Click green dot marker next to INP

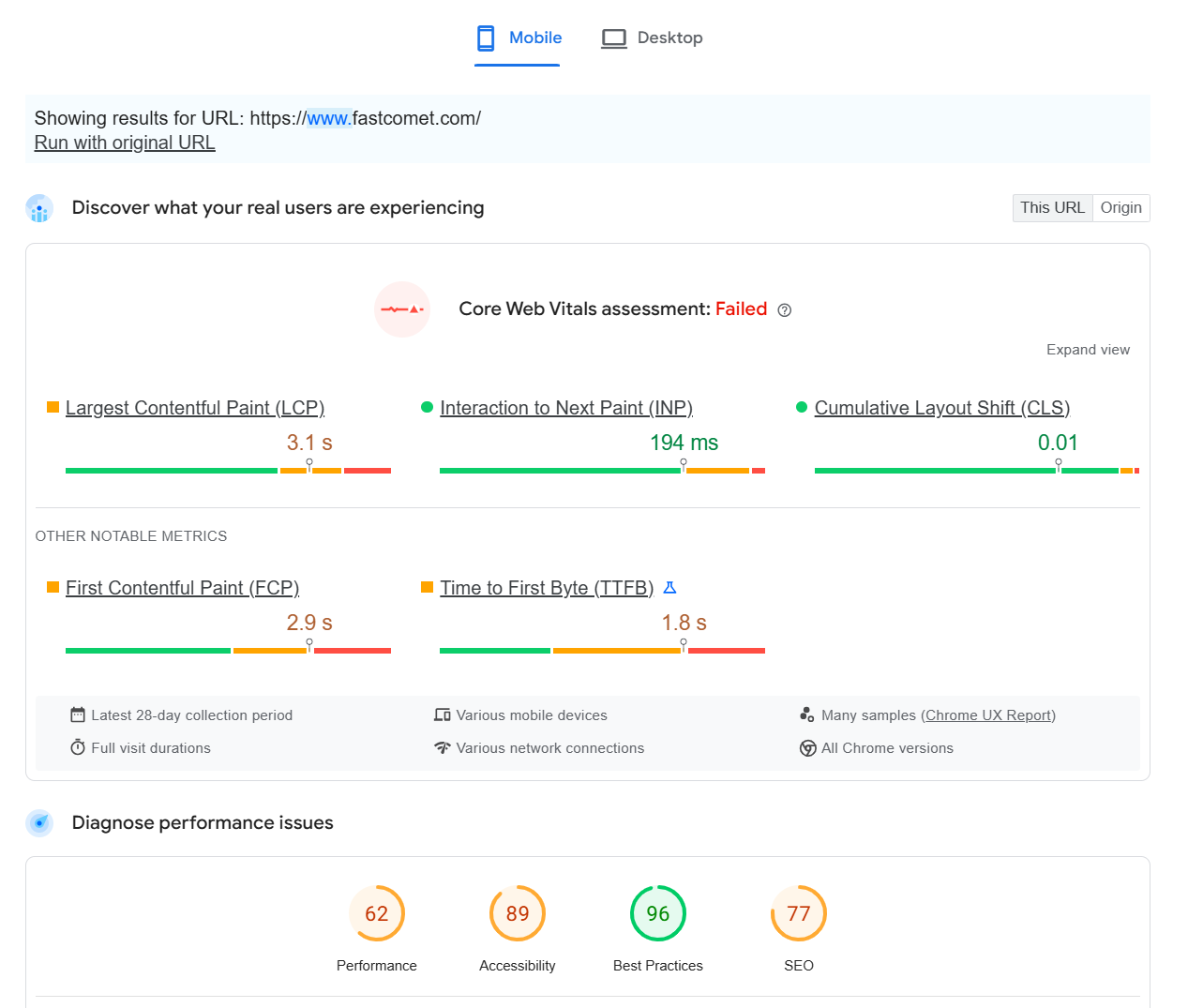[427, 407]
